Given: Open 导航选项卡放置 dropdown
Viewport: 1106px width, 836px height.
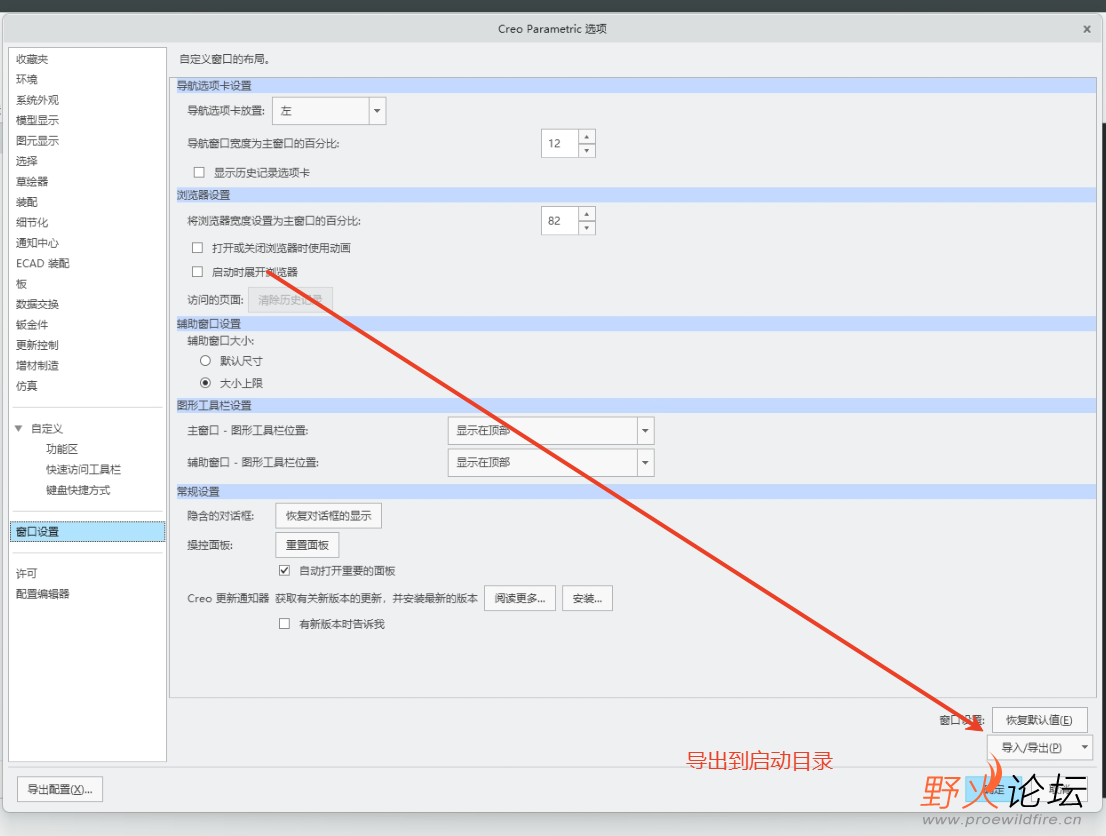Looking at the screenshot, I should 377,111.
